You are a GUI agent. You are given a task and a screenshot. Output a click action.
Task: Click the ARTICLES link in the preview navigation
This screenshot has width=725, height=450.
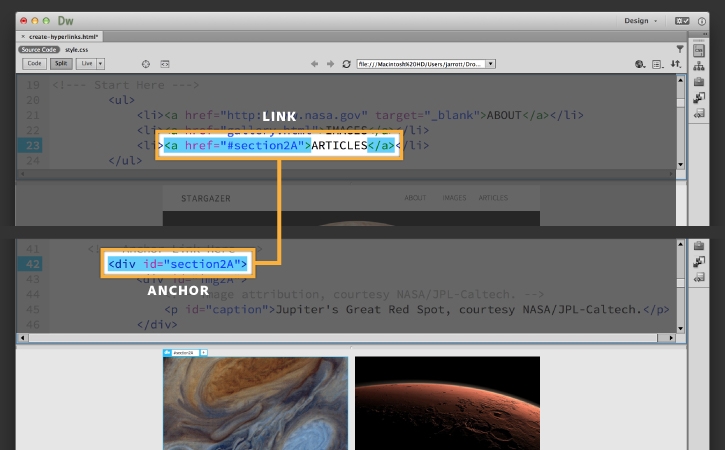pyautogui.click(x=493, y=198)
